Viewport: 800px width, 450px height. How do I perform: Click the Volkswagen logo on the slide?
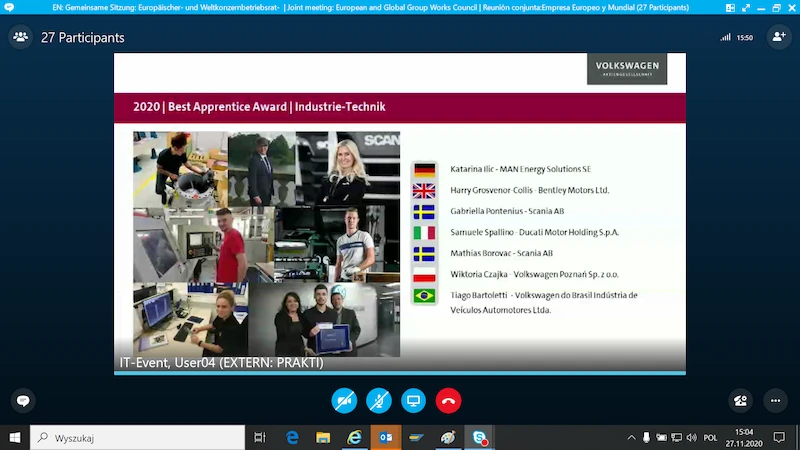click(x=627, y=69)
